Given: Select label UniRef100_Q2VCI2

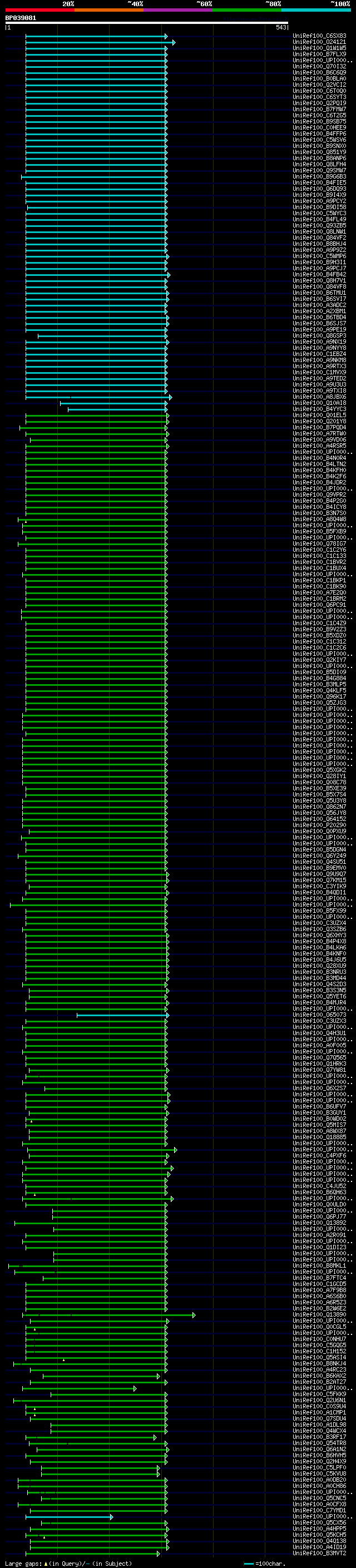Looking at the screenshot, I should 319,85.
